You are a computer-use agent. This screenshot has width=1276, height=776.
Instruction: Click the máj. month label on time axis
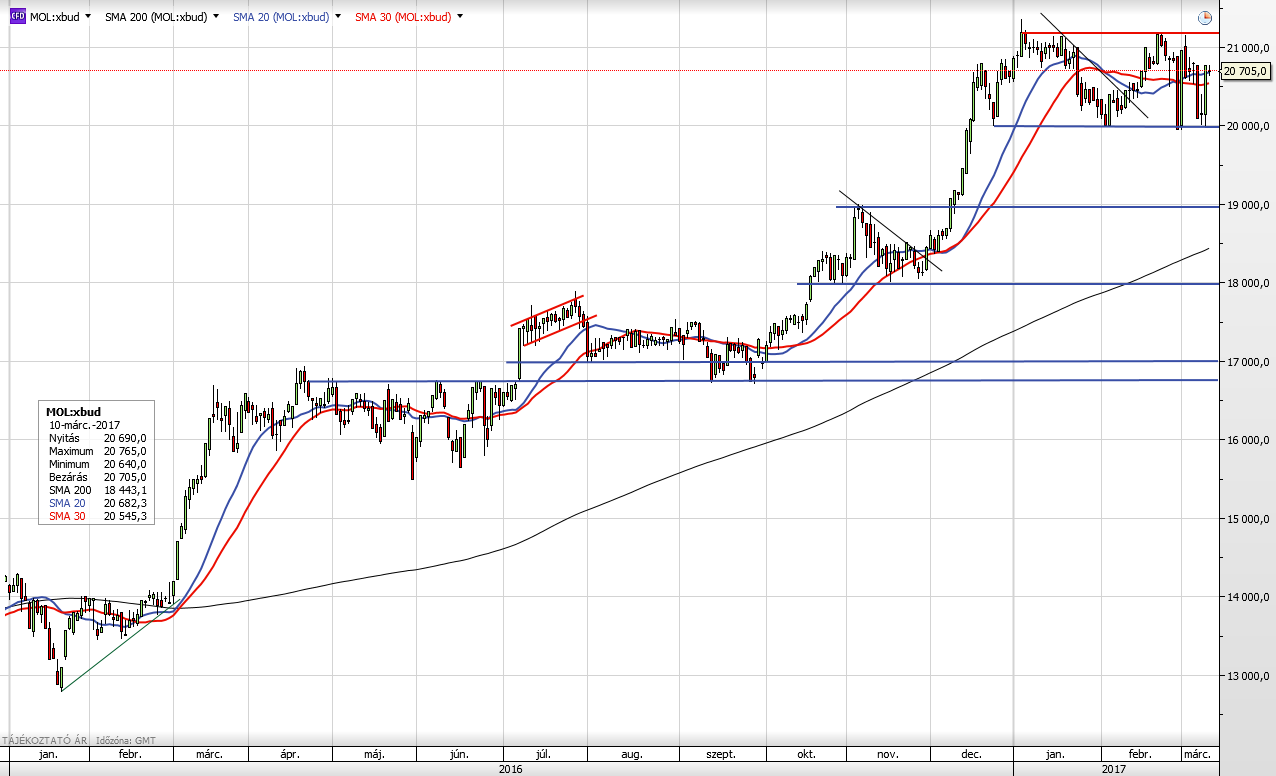click(375, 754)
